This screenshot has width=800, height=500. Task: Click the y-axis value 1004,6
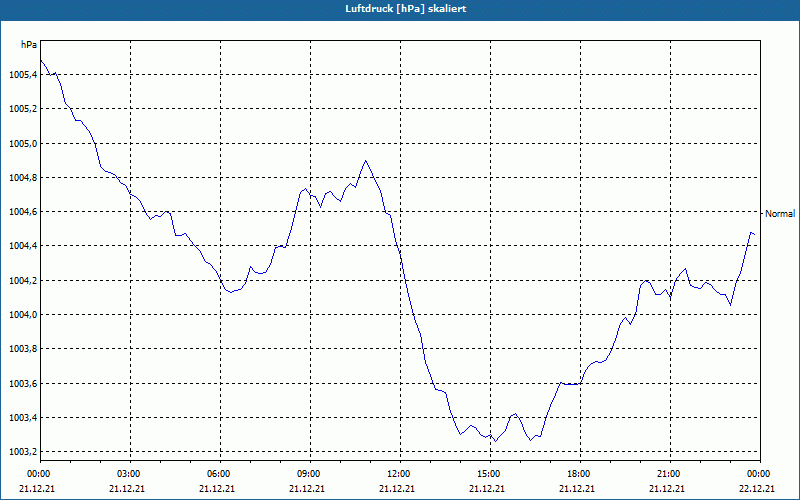[x=23, y=212]
